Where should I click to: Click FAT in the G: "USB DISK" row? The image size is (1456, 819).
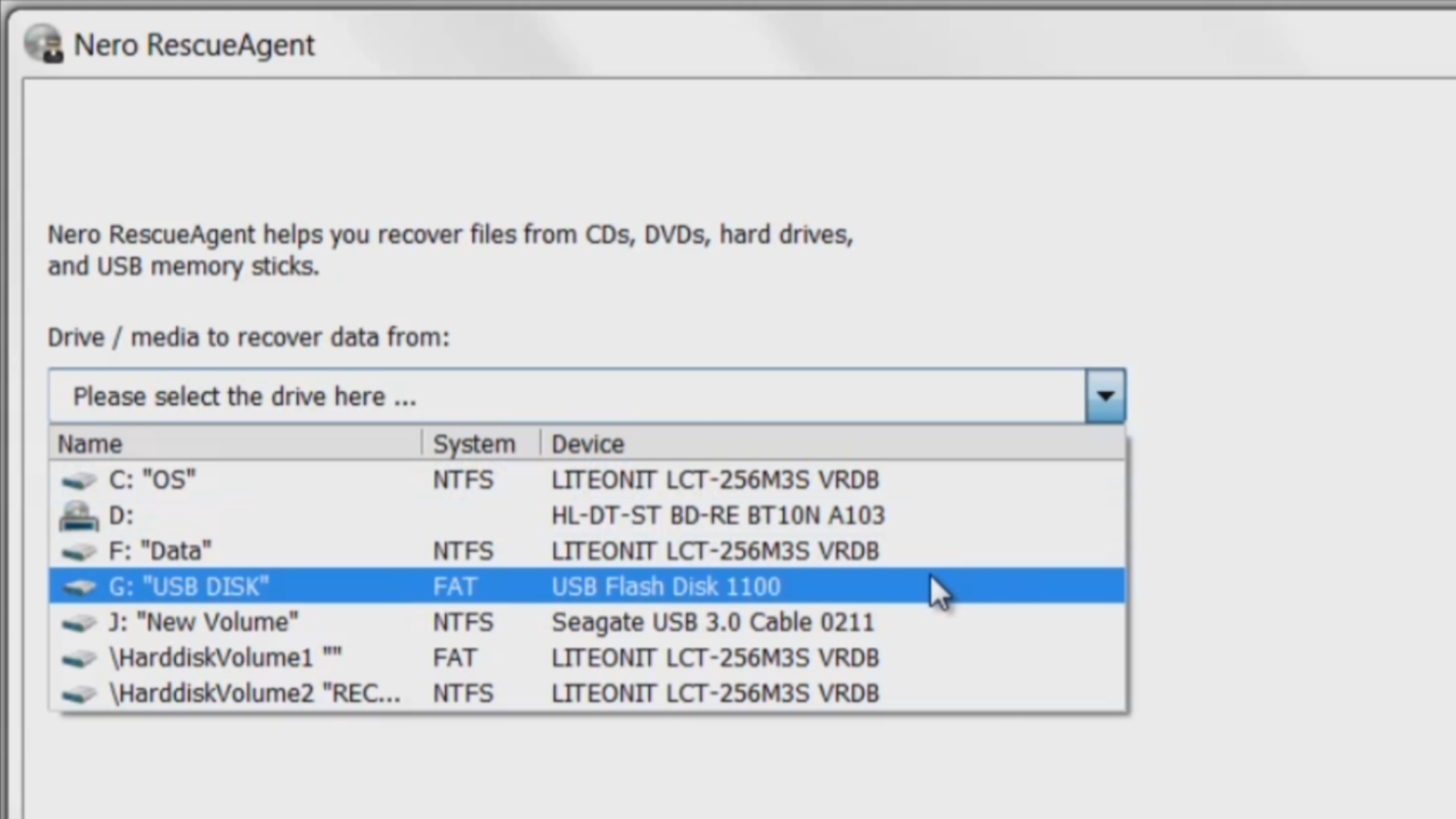tap(454, 586)
